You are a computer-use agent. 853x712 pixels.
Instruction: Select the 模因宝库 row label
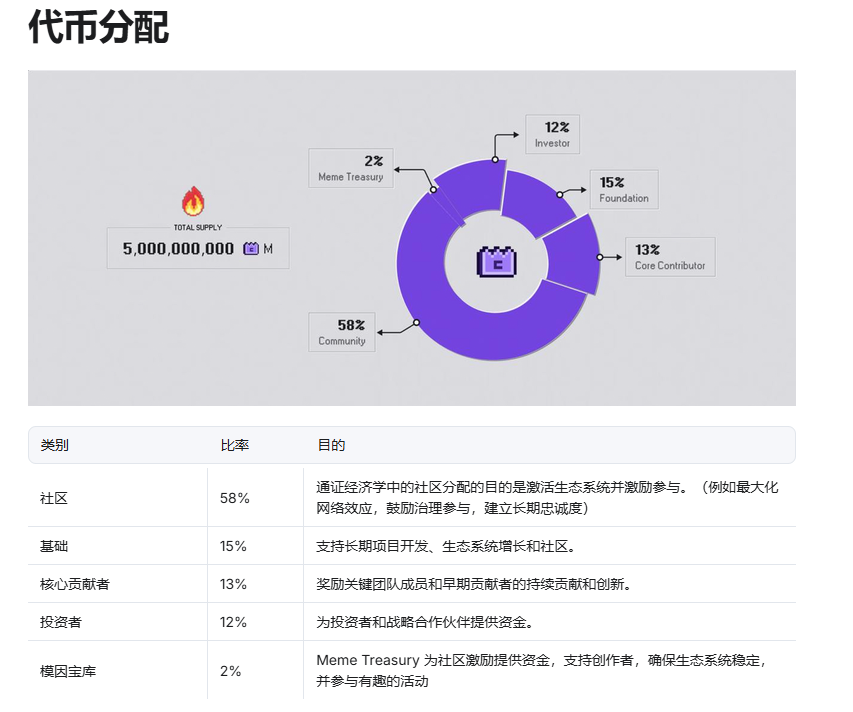(x=68, y=671)
